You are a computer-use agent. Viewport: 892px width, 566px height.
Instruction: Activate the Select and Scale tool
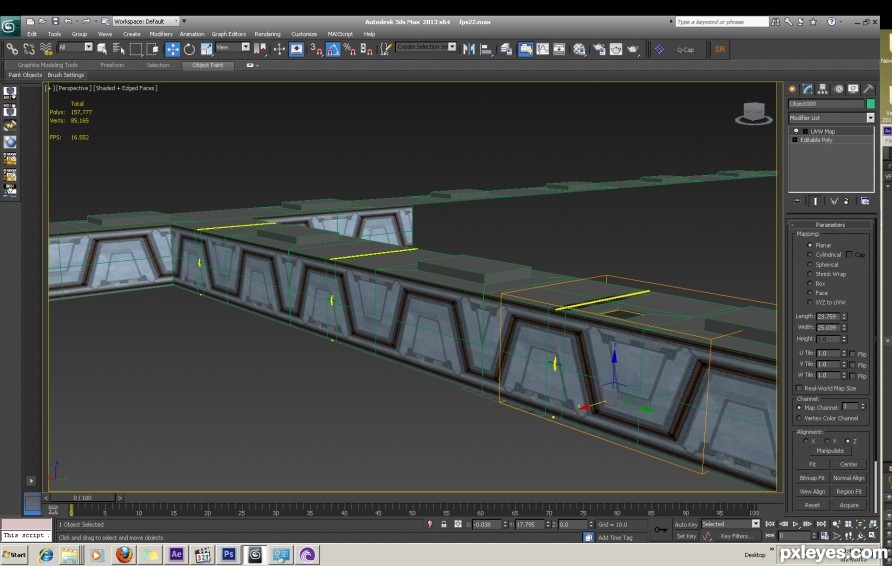click(206, 49)
